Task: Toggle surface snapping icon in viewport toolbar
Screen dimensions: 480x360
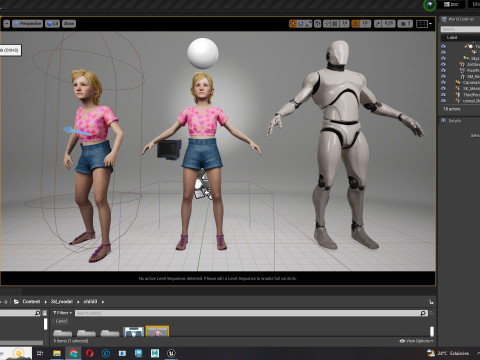Action: pyautogui.click(x=327, y=24)
